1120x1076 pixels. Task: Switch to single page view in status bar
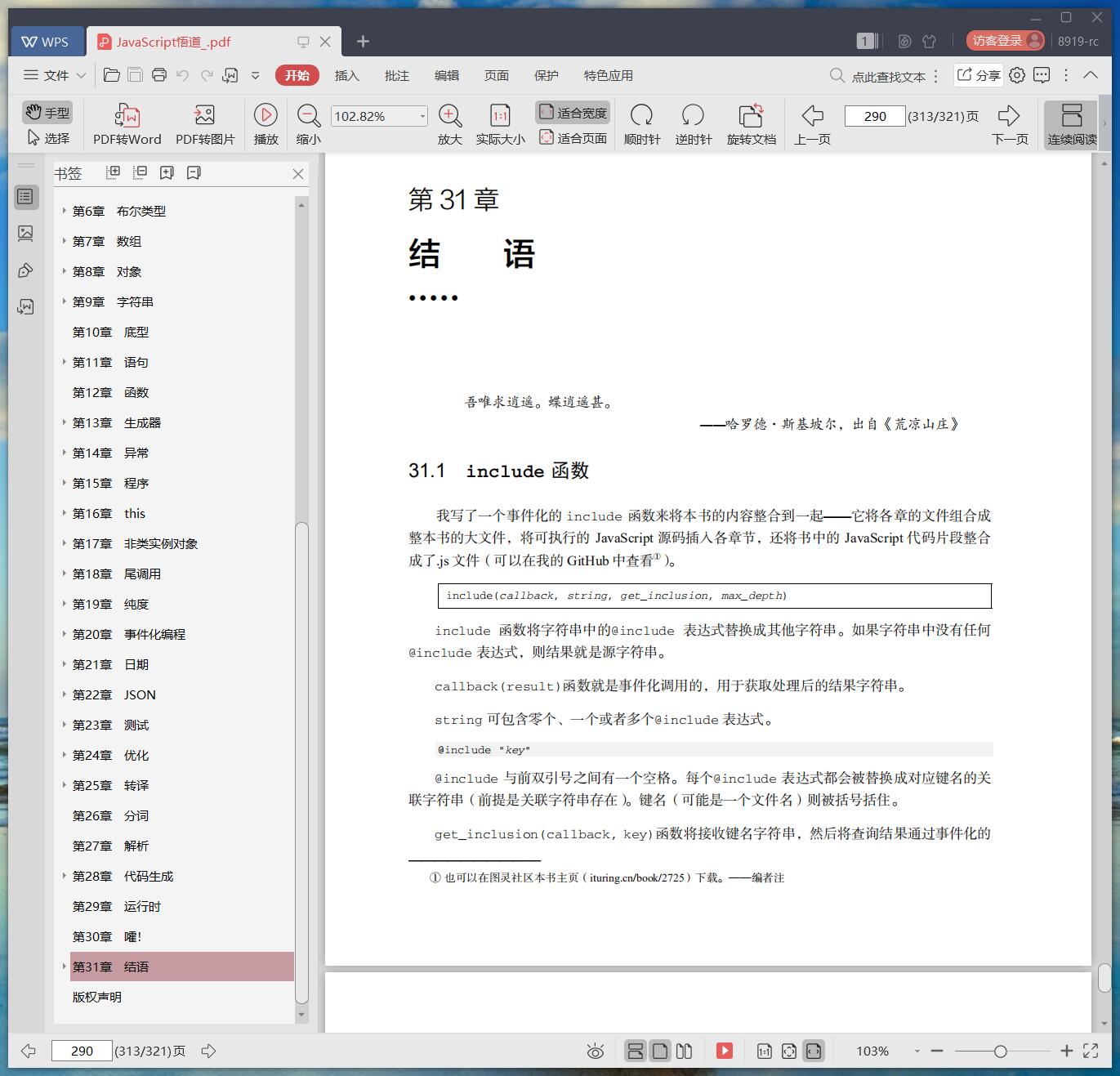(x=660, y=1051)
